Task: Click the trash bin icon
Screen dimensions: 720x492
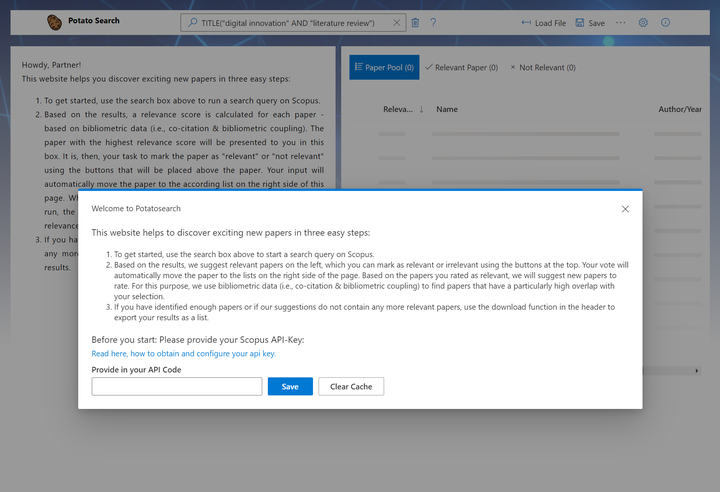Action: point(415,22)
